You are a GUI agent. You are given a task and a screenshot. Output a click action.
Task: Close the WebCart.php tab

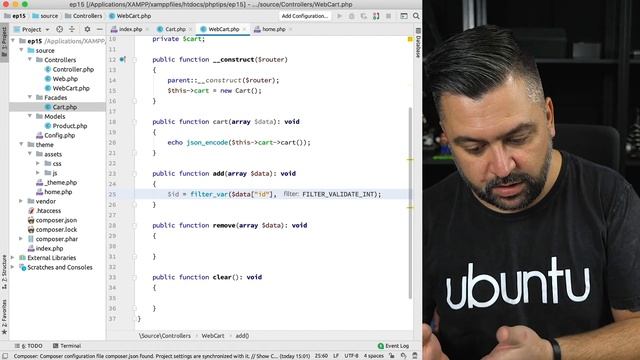(x=244, y=29)
